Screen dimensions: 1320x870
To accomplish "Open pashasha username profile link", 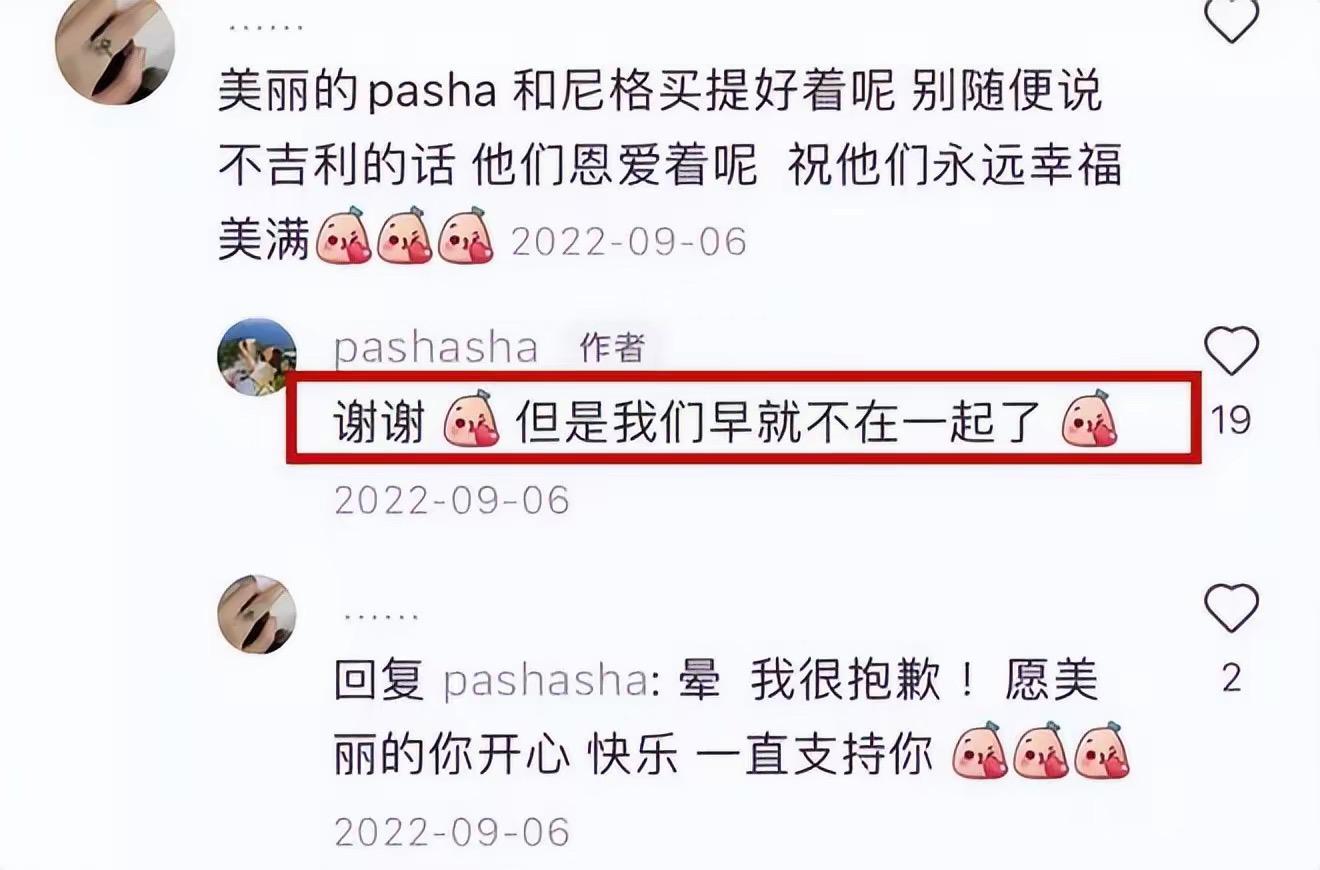I will click(x=436, y=349).
